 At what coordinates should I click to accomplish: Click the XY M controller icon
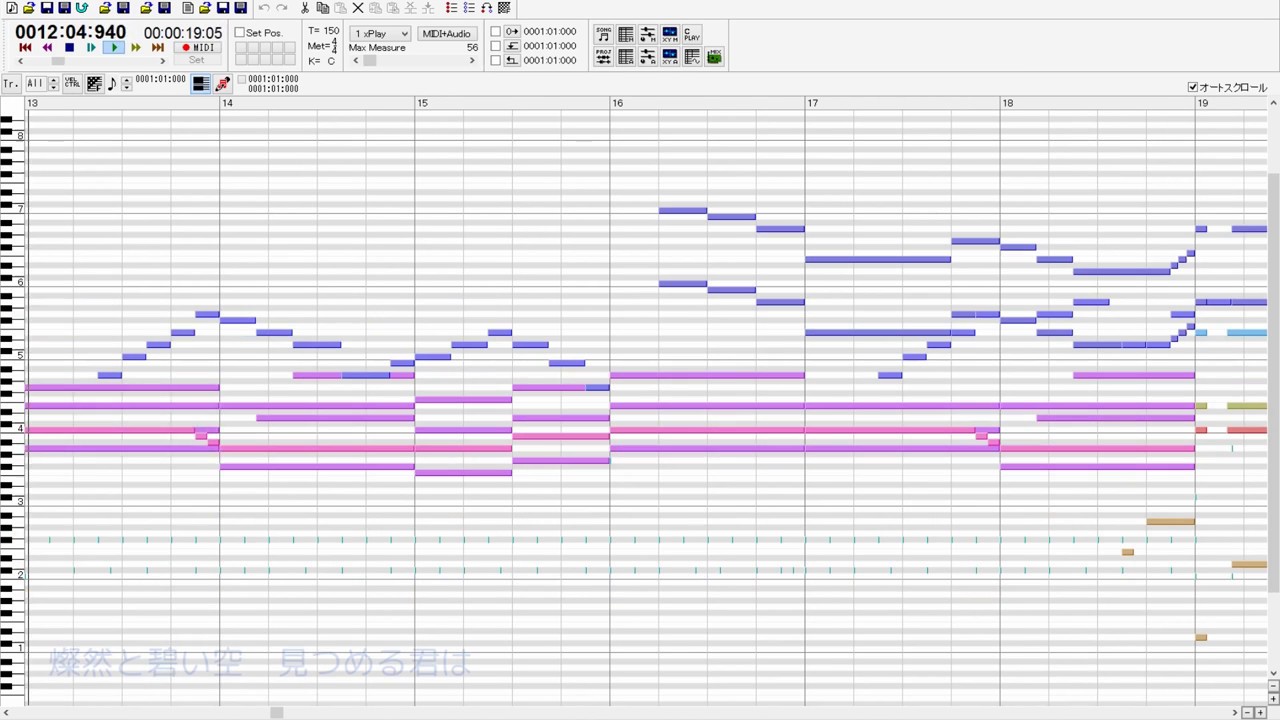click(x=670, y=35)
